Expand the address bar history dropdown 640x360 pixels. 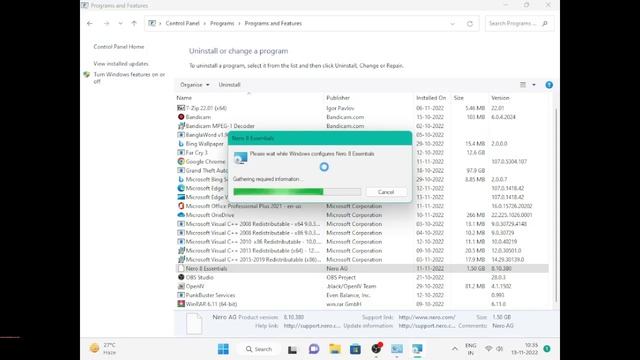[x=452, y=24]
